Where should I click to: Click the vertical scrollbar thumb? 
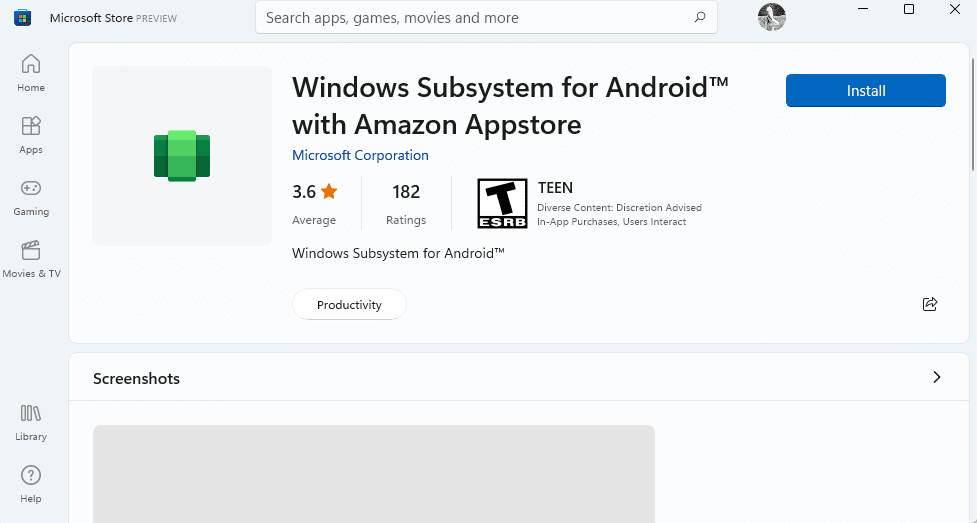click(x=973, y=114)
